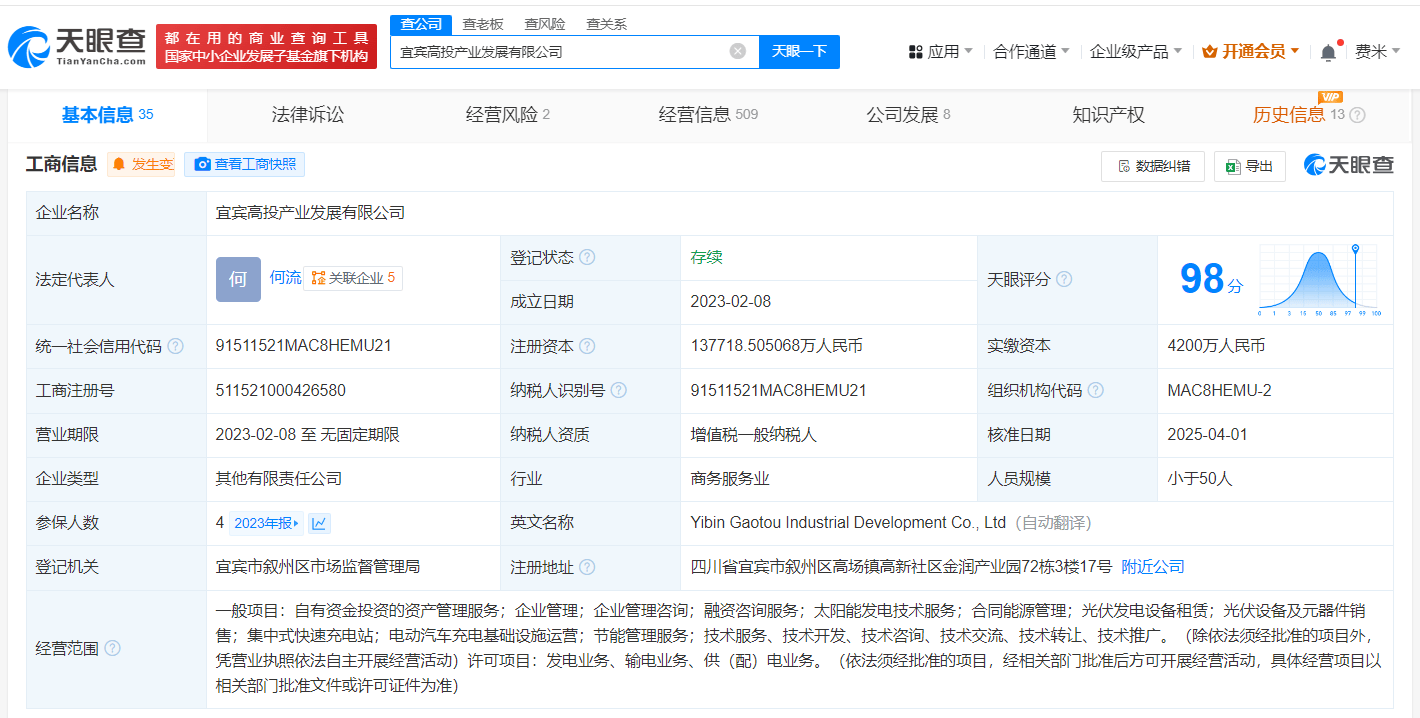The image size is (1420, 718).
Task: Click the company name search input field
Action: pyautogui.click(x=560, y=51)
